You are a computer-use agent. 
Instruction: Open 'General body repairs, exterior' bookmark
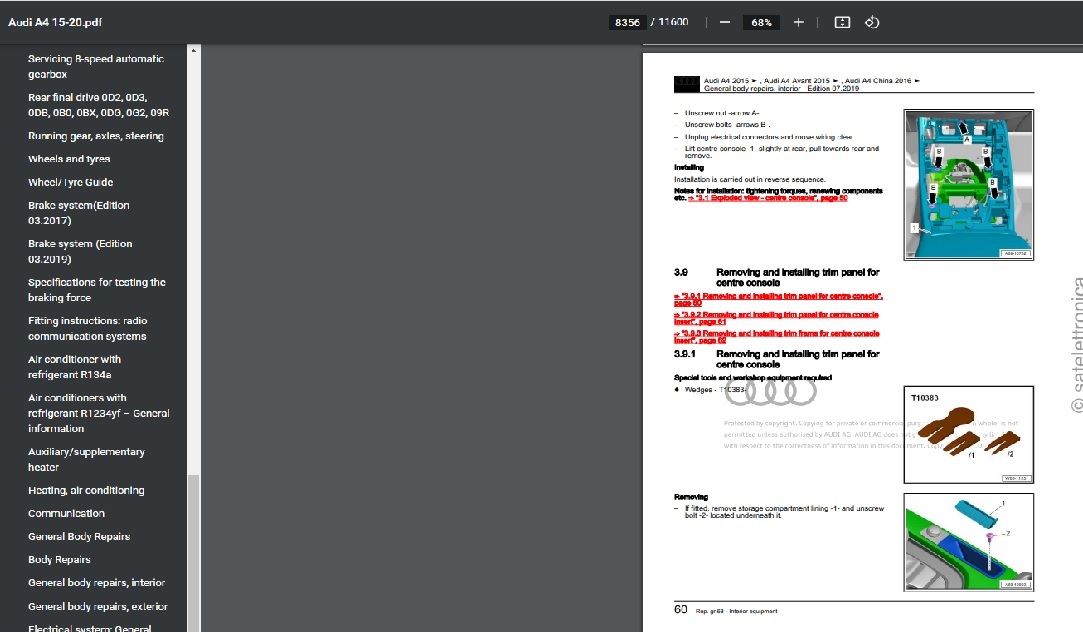pos(98,606)
